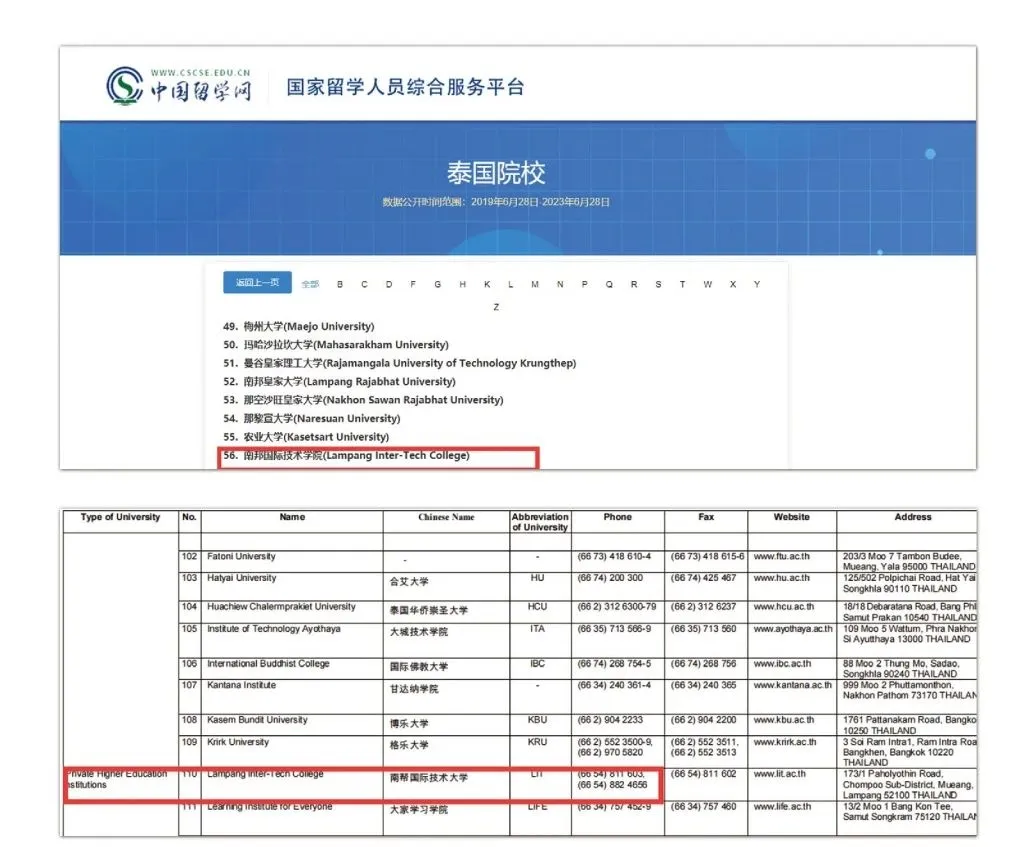Click the Abbreviation of University header
1031x847 pixels.
(540, 522)
